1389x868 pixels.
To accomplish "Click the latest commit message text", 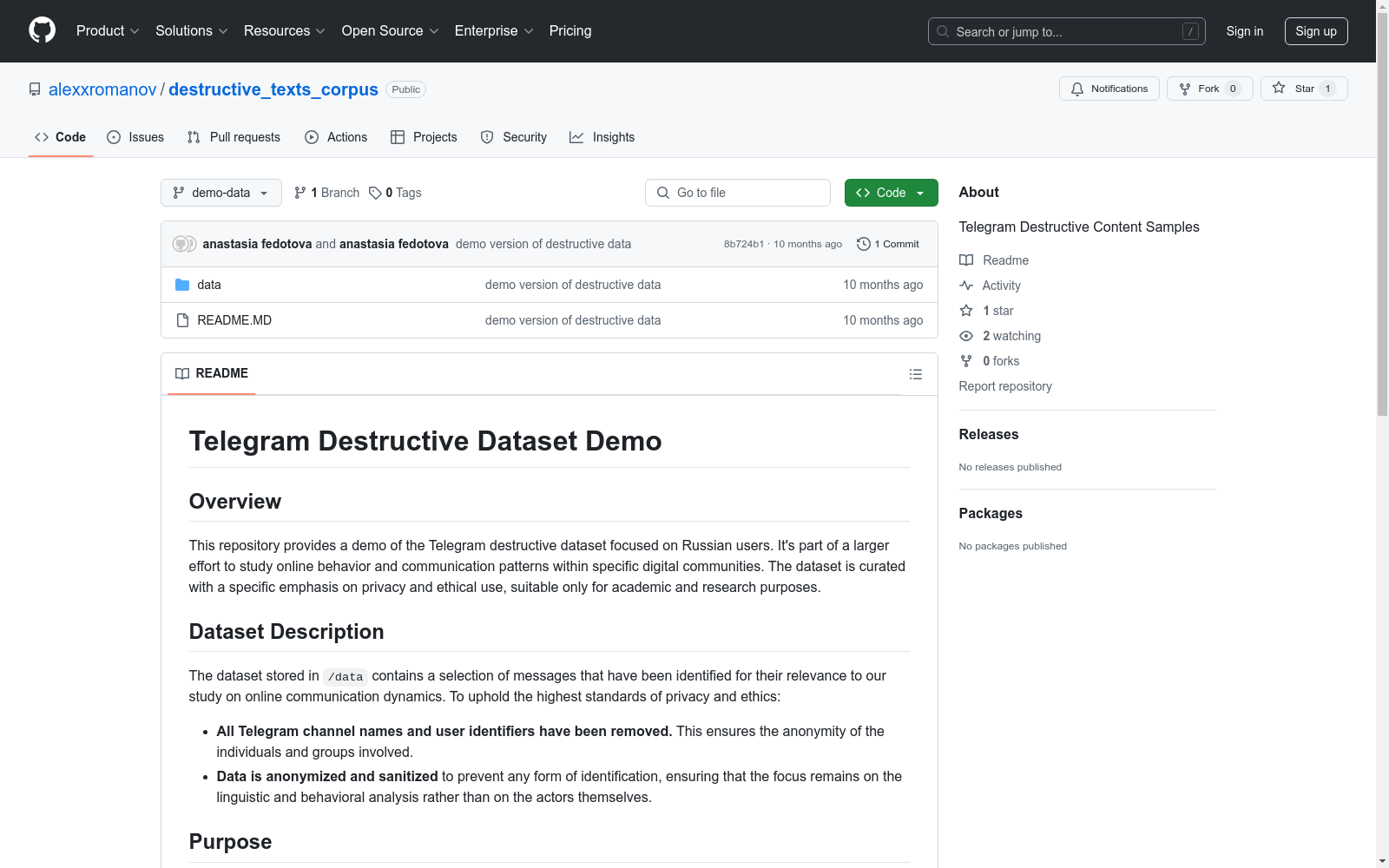I will pyautogui.click(x=543, y=244).
